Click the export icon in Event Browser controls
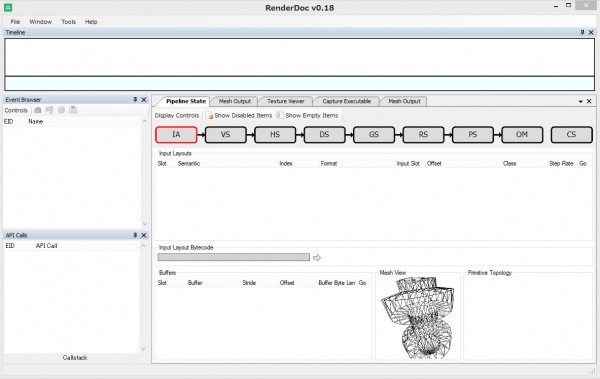600x379 pixels. point(73,110)
